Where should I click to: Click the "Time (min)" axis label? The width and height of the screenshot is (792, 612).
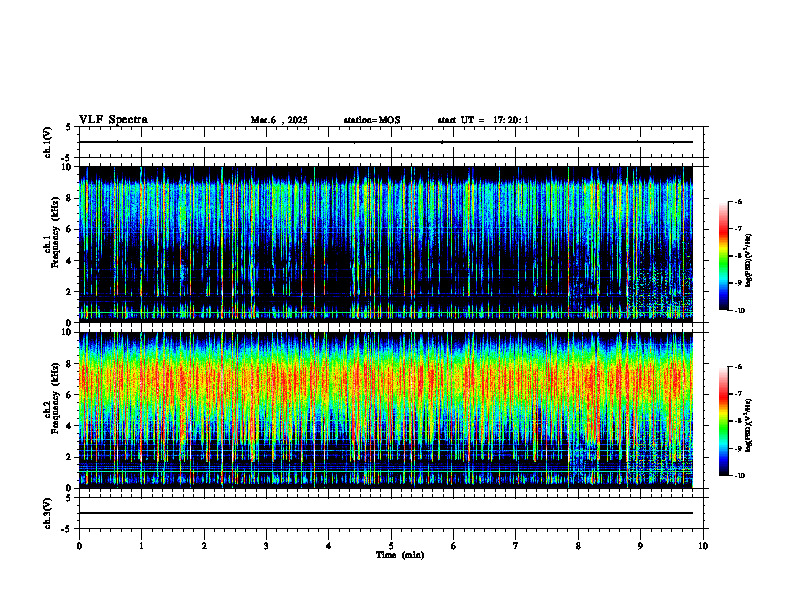click(x=400, y=555)
